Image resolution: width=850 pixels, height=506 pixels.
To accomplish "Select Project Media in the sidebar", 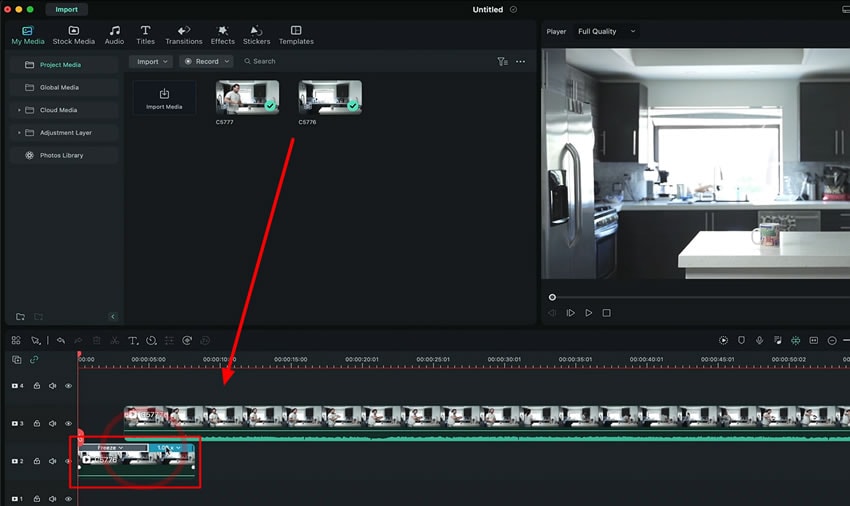I will pyautogui.click(x=63, y=65).
